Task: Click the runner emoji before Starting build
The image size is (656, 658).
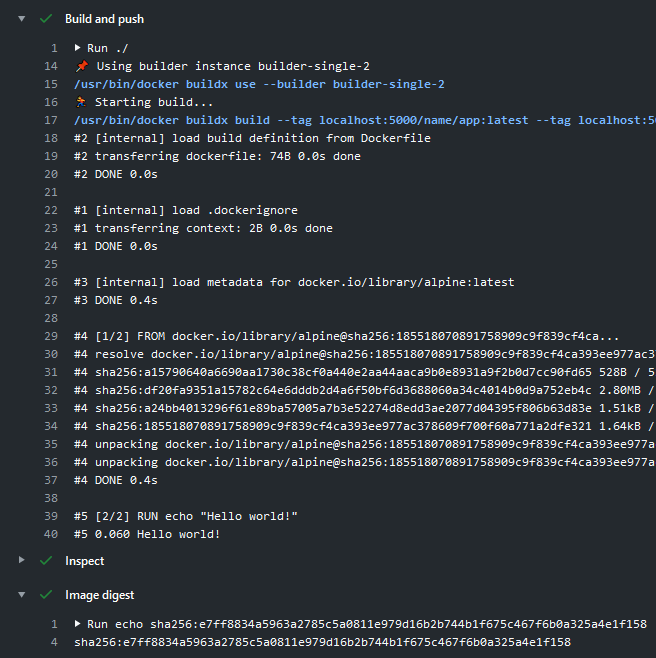Action: [81, 102]
